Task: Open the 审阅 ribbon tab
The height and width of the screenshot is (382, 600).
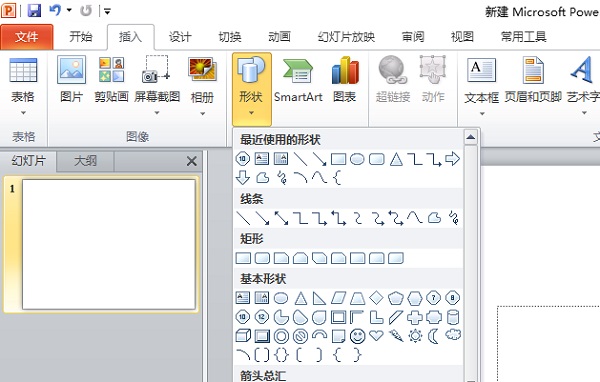Action: click(413, 37)
